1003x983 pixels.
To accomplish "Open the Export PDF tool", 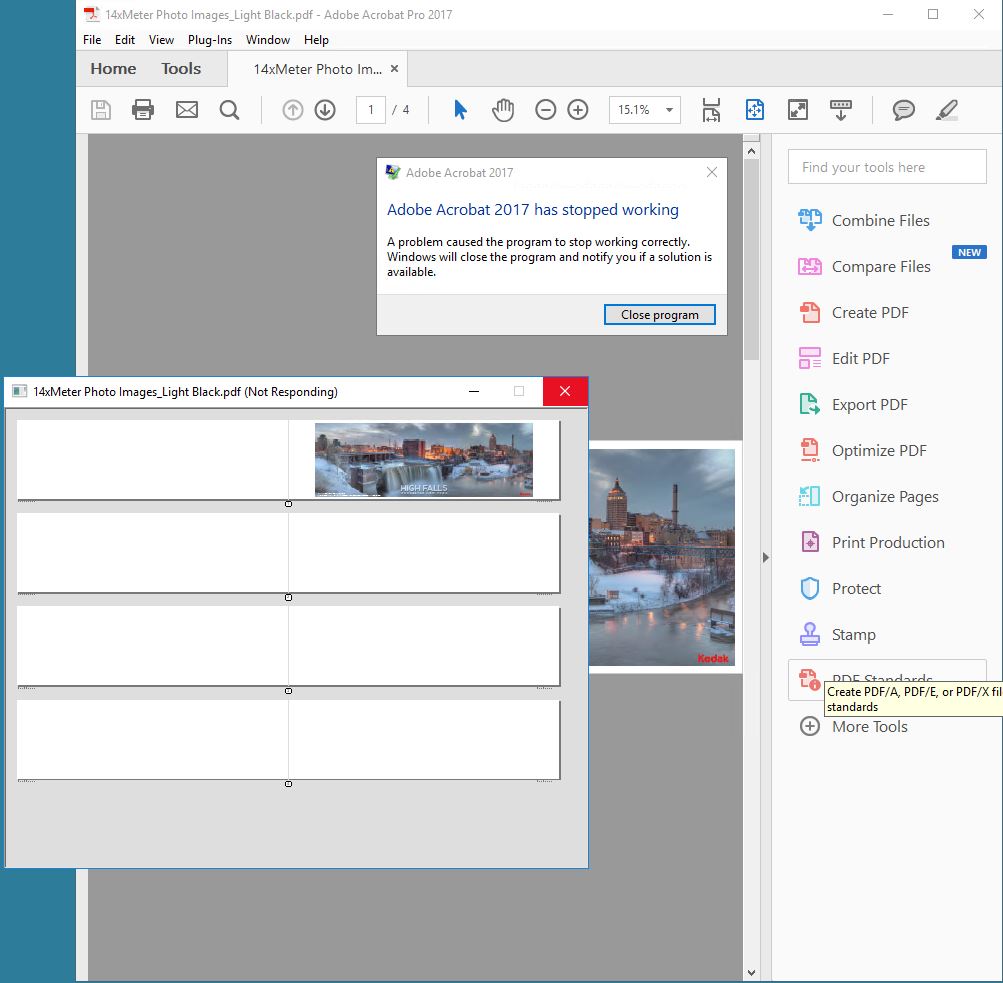I will coord(870,404).
